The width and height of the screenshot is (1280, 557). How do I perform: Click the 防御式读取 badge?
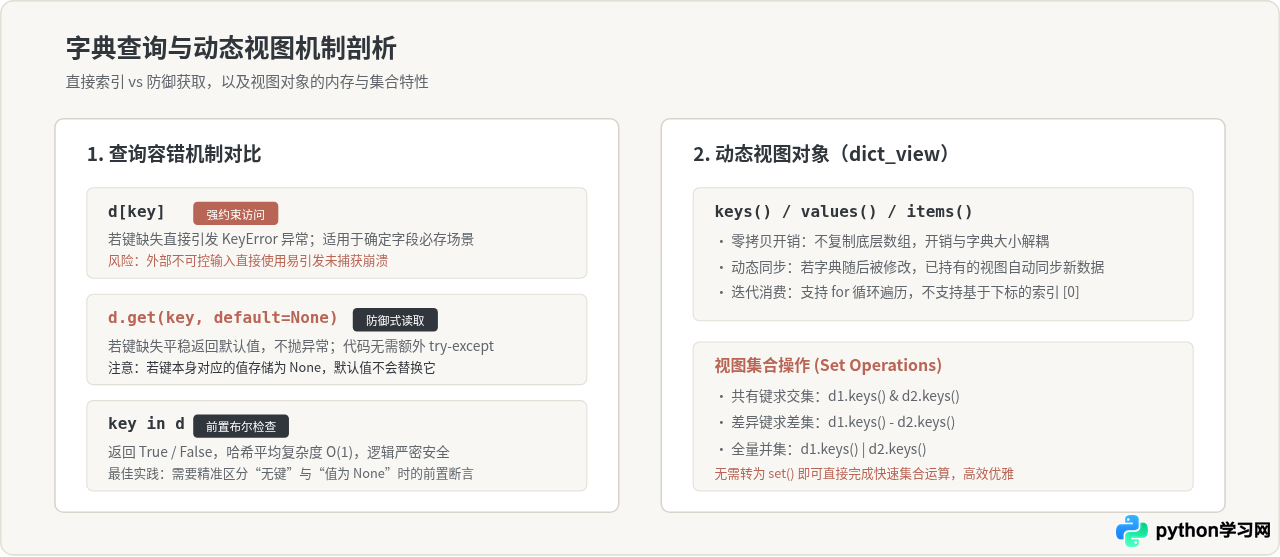pos(395,320)
